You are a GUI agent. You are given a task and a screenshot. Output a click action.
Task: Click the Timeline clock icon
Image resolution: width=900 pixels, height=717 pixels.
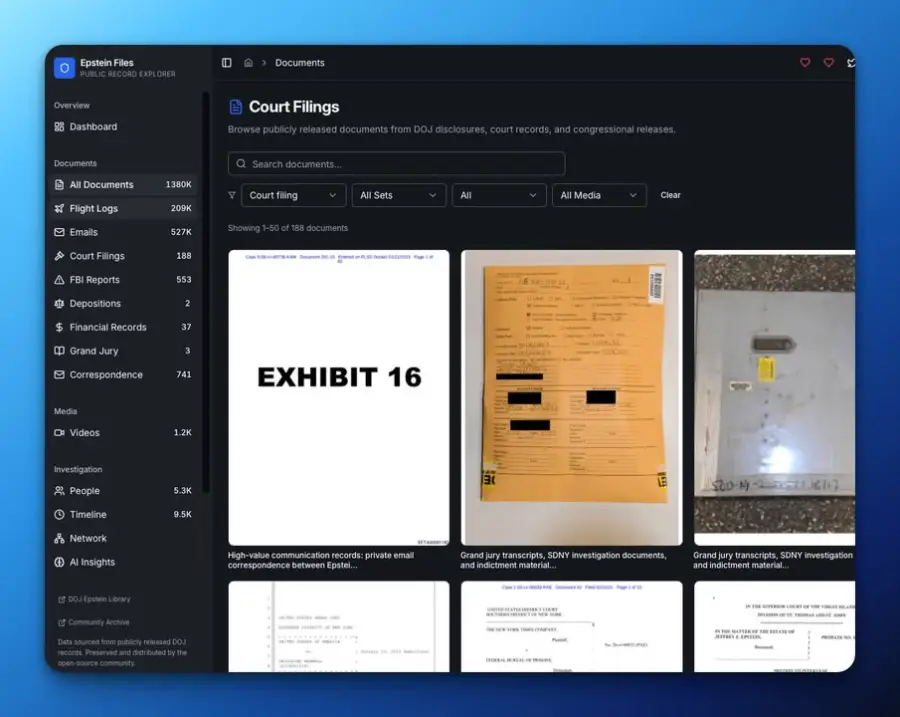click(59, 514)
